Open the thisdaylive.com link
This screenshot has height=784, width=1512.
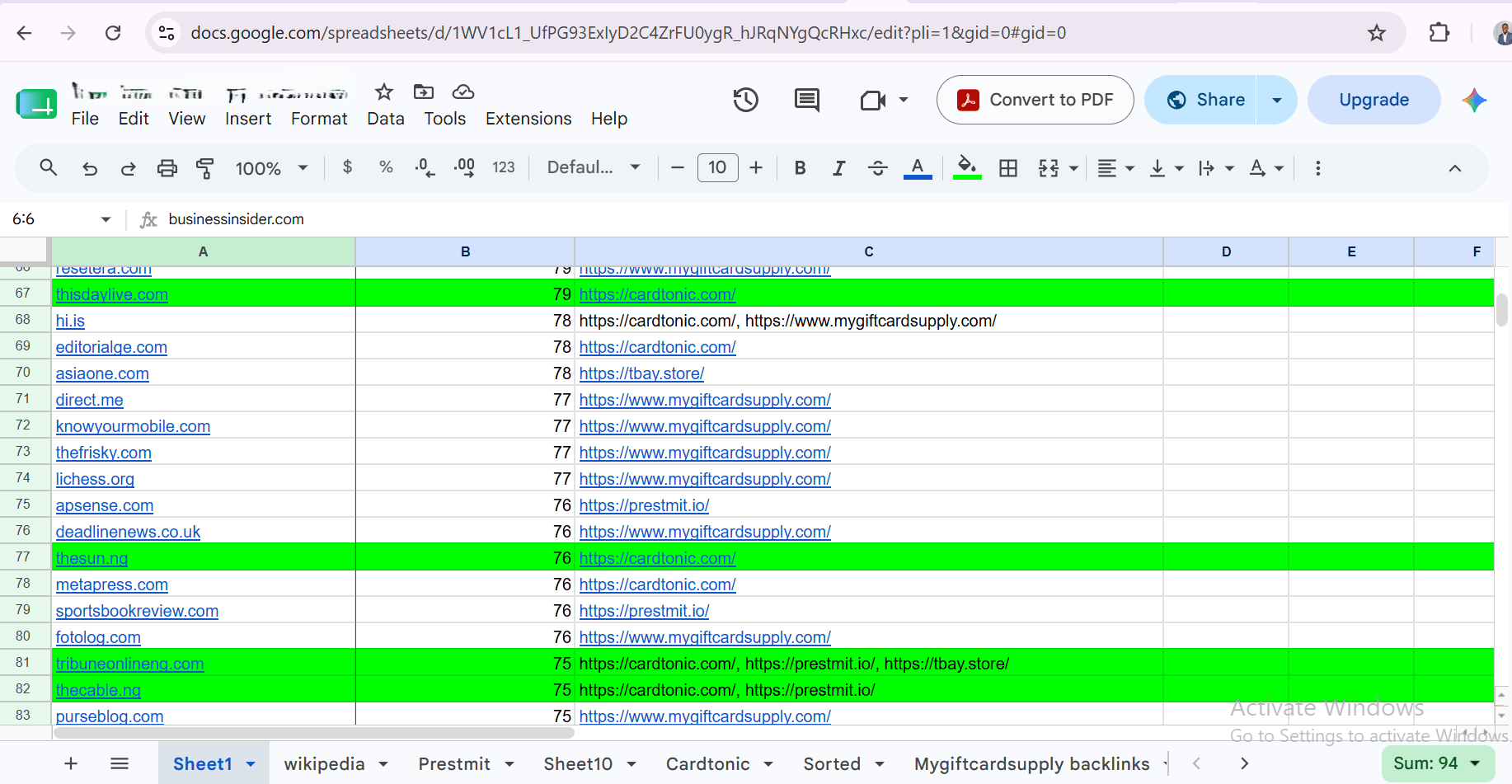tap(111, 294)
